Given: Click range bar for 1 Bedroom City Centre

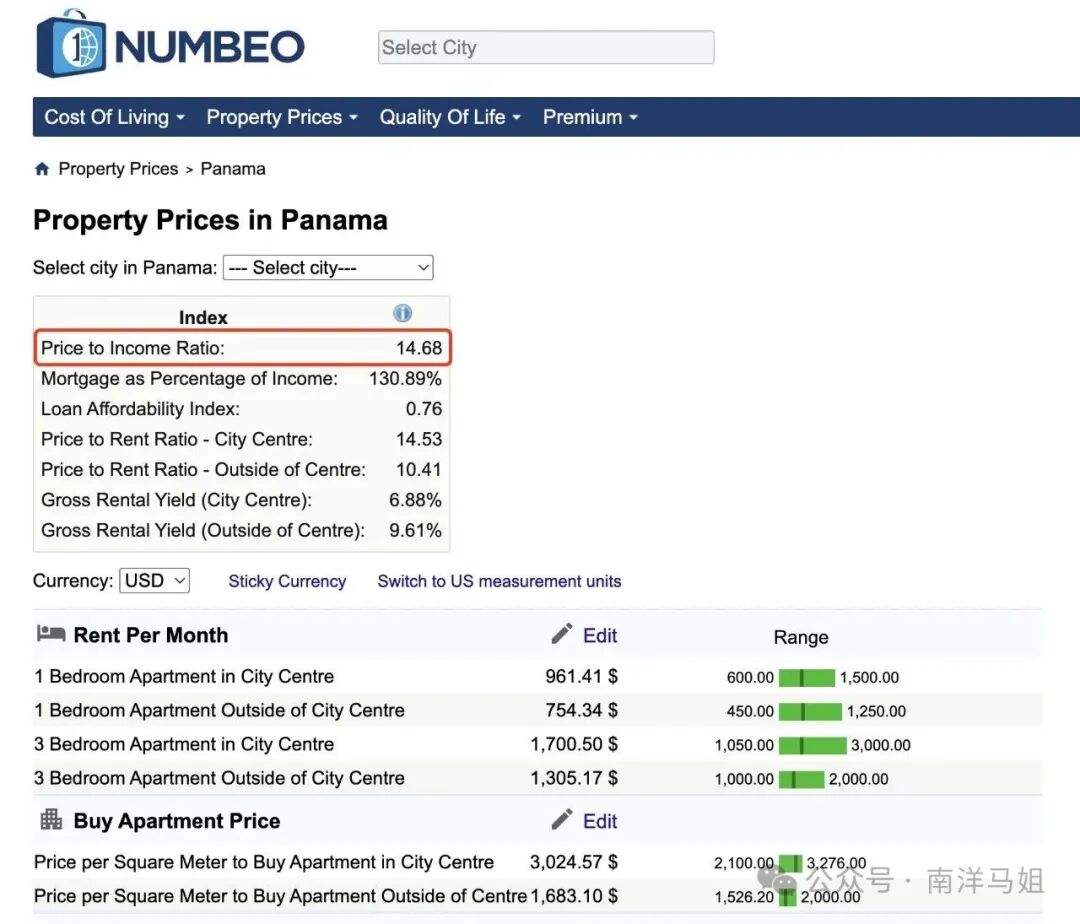Looking at the screenshot, I should 807,678.
